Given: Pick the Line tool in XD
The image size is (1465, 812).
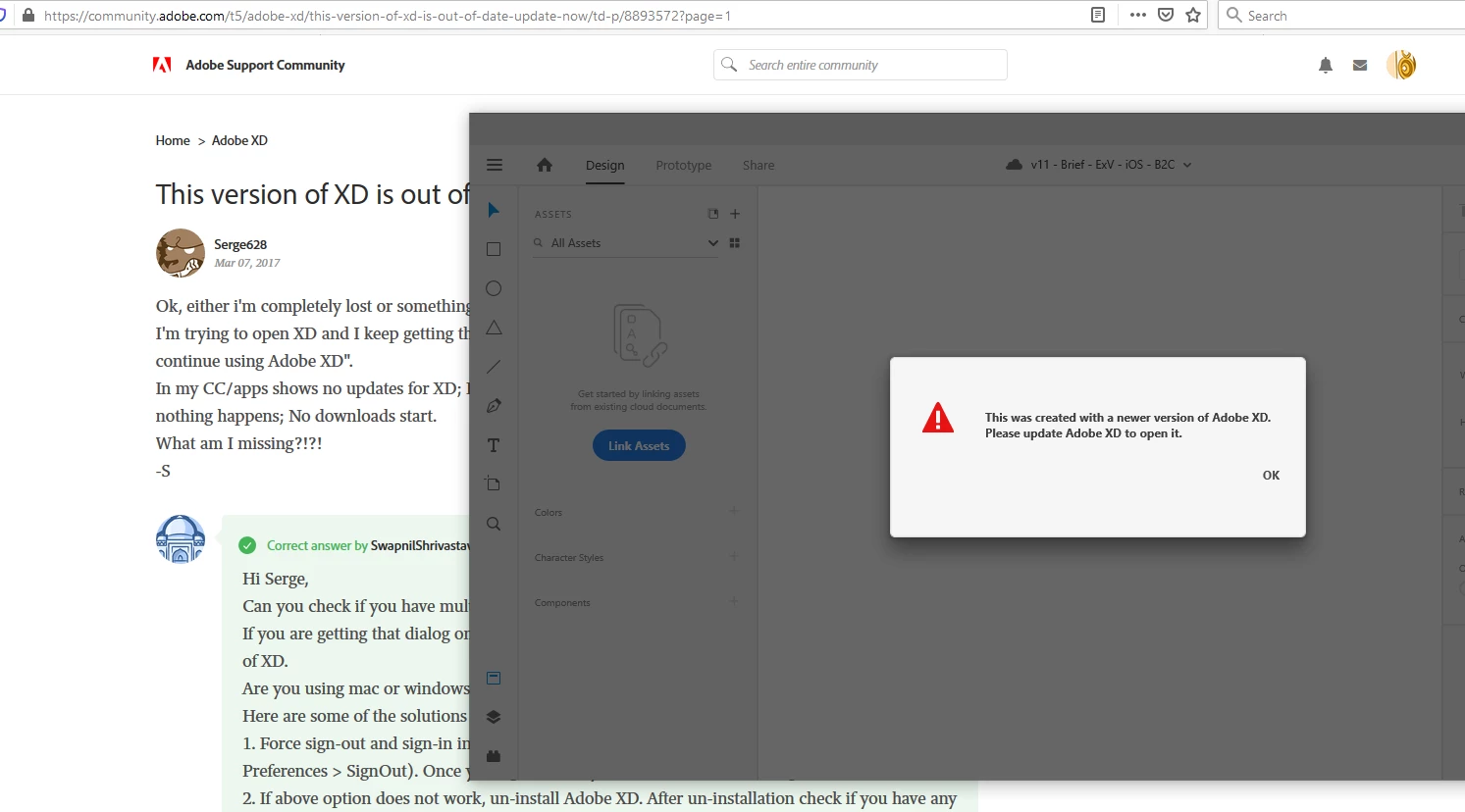Looking at the screenshot, I should [x=494, y=367].
